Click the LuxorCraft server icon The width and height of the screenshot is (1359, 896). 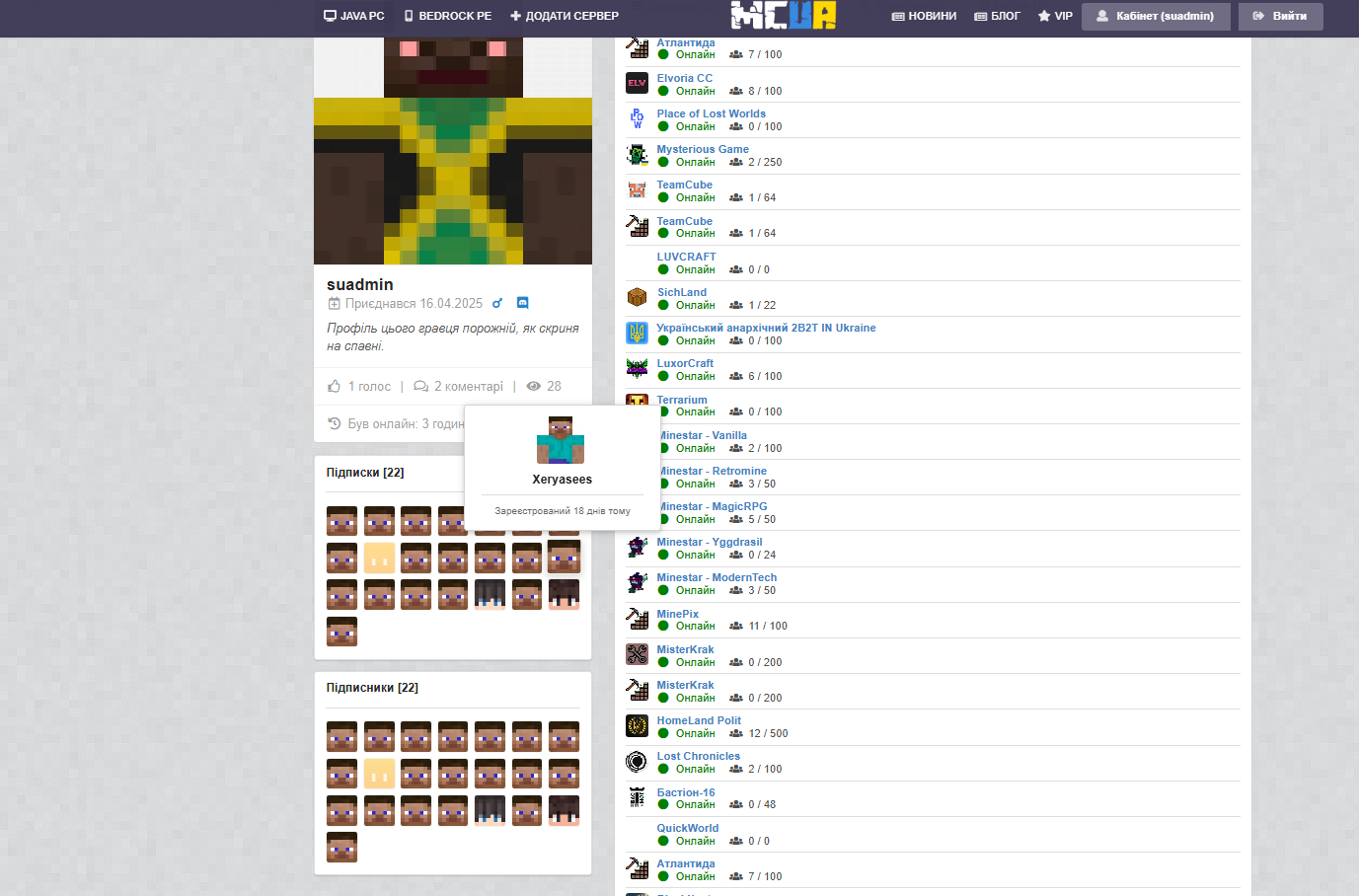click(637, 368)
